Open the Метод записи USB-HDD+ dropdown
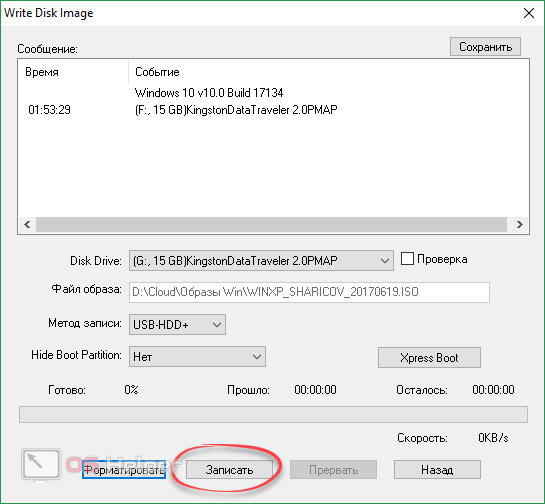The width and height of the screenshot is (545, 504). [177, 325]
